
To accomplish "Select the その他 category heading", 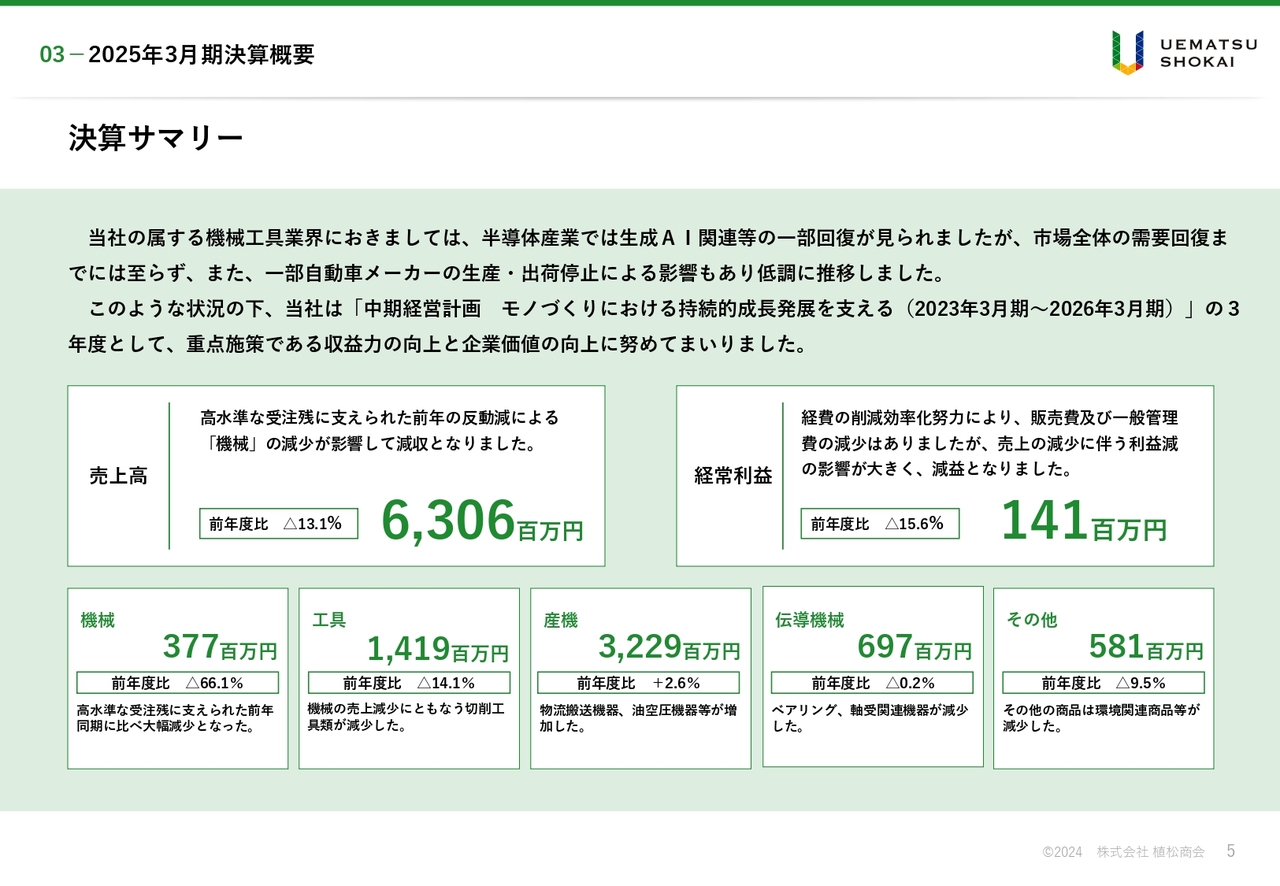I will point(1031,620).
